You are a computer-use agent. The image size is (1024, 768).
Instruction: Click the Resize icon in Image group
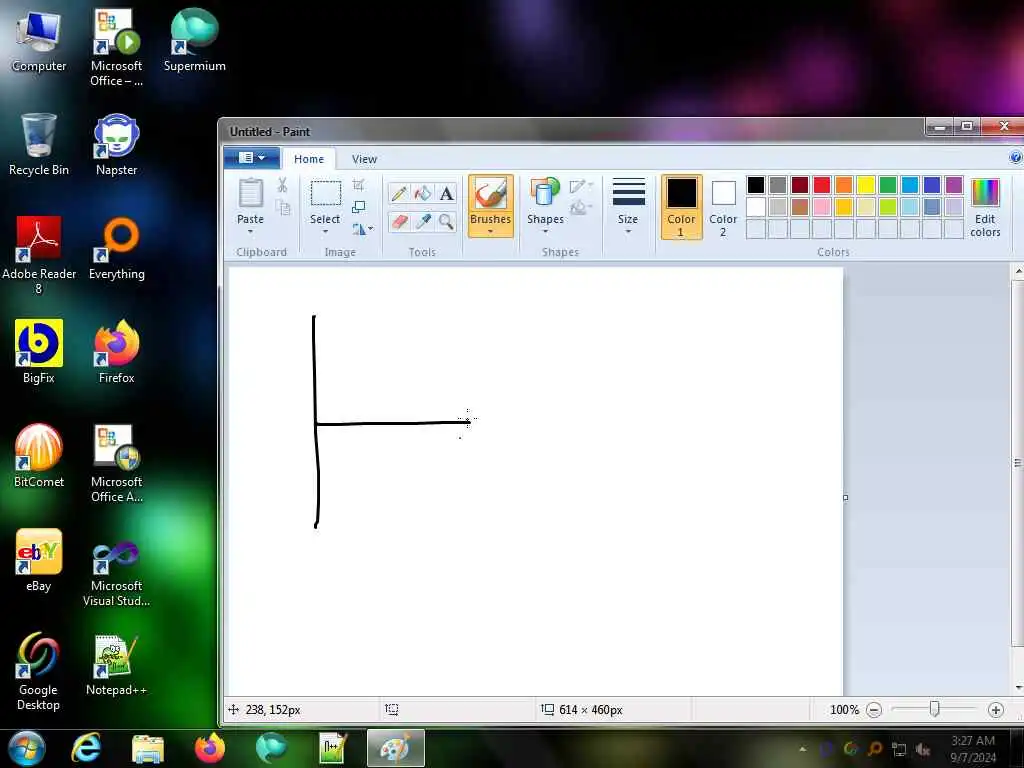359,208
